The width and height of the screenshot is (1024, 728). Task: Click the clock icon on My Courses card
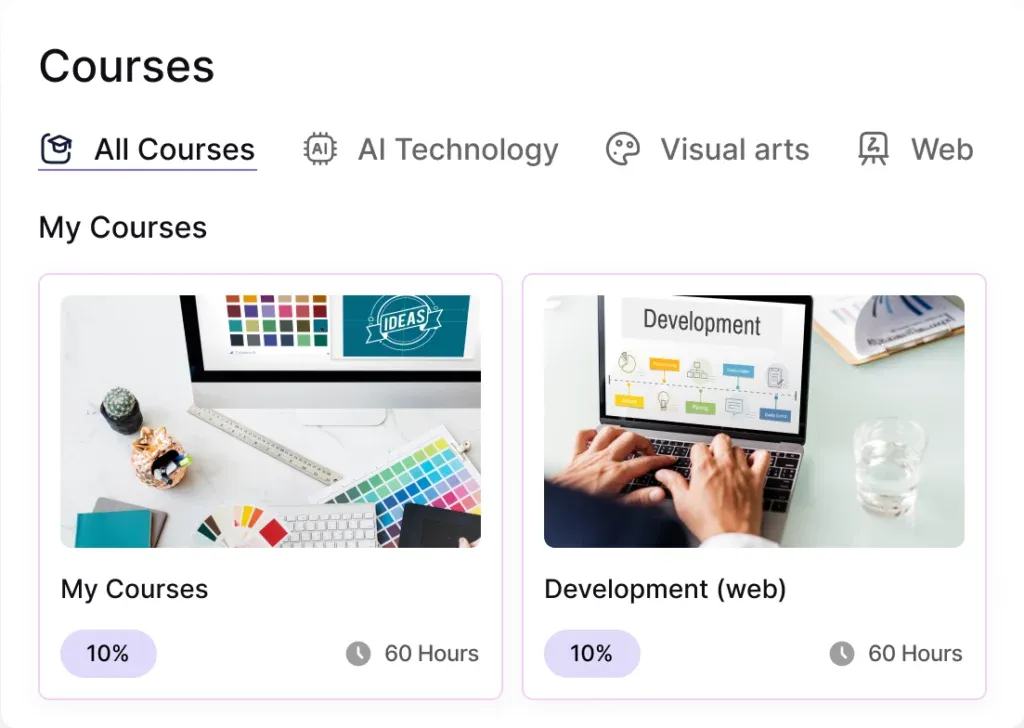pos(358,654)
